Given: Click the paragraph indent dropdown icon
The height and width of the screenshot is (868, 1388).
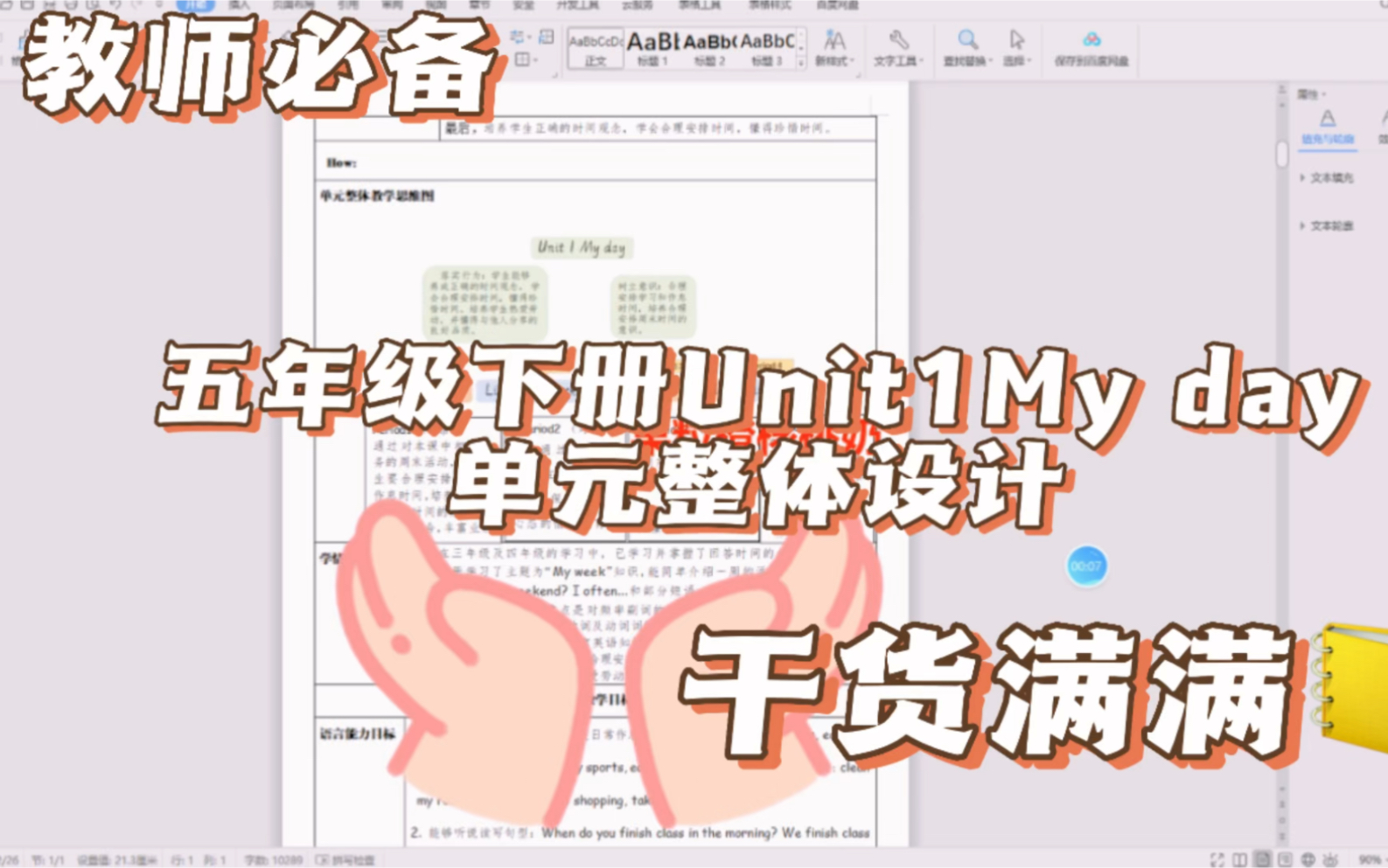Looking at the screenshot, I should tap(520, 37).
